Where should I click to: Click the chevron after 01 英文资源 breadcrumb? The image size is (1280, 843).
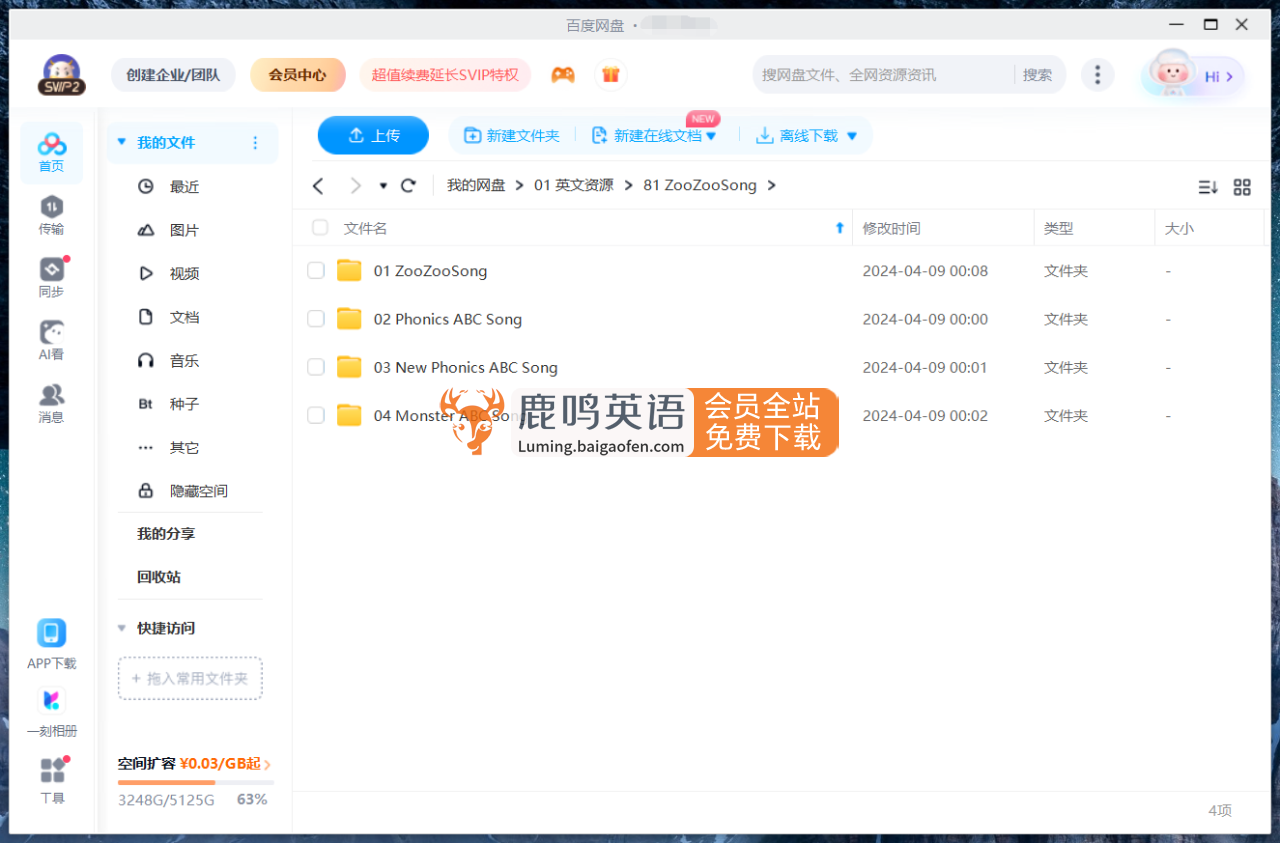(x=629, y=185)
